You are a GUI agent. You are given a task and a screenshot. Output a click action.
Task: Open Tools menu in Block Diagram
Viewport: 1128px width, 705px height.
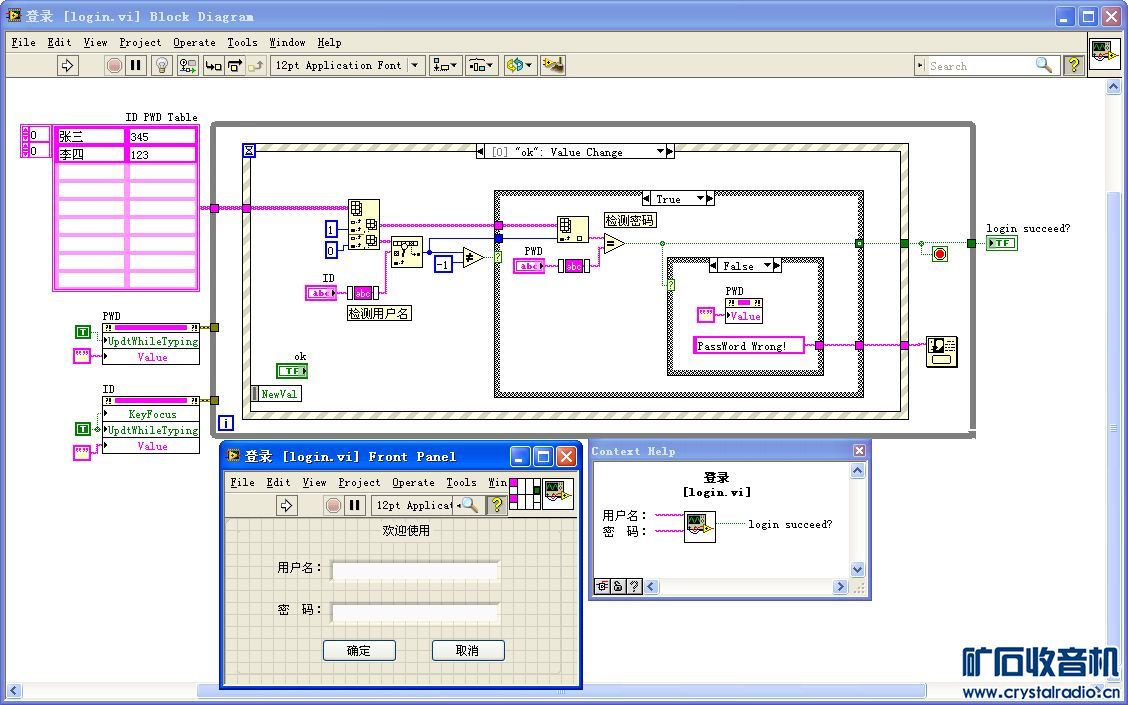tap(242, 42)
